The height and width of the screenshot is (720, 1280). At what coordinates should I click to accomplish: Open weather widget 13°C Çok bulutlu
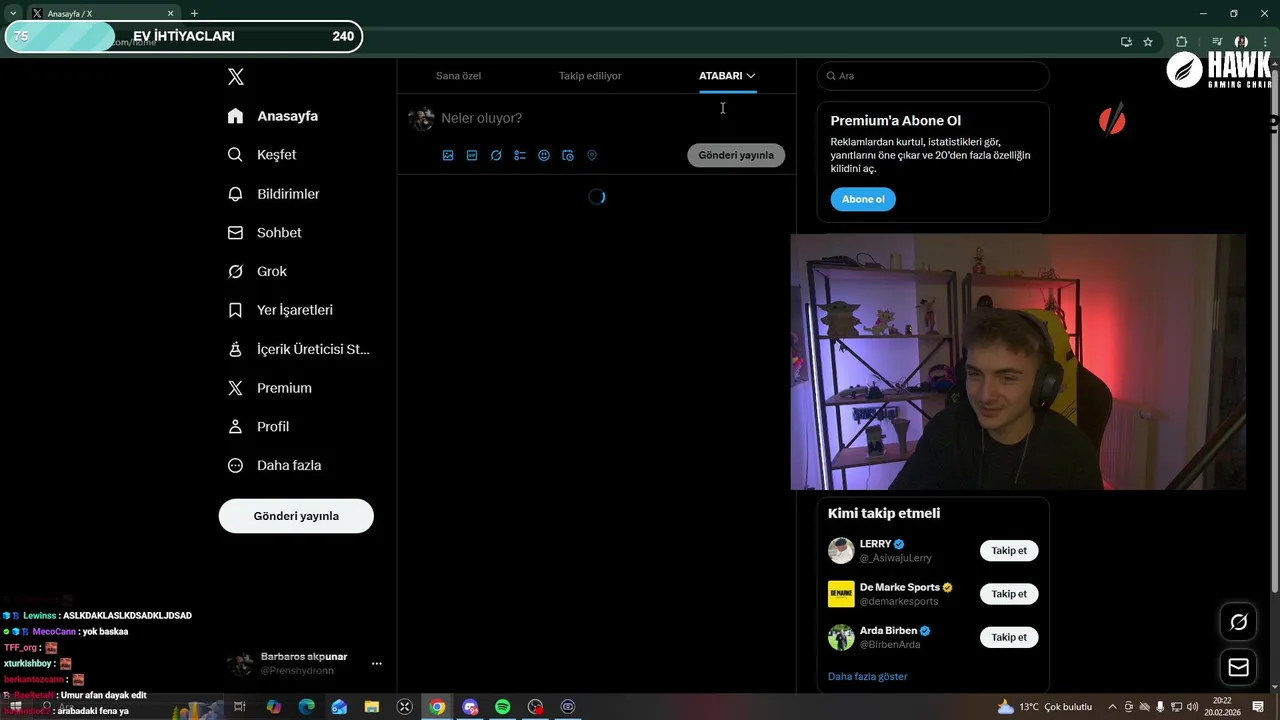coord(1045,707)
